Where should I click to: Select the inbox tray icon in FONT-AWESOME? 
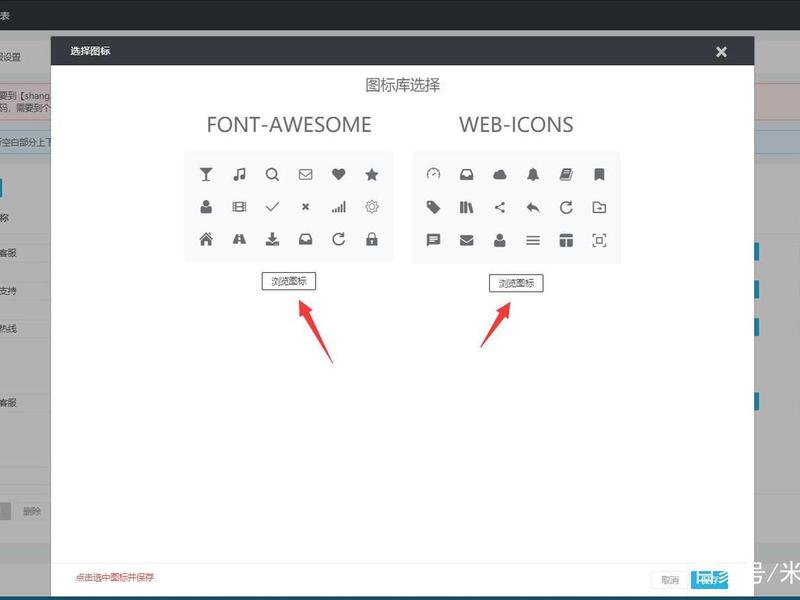point(306,239)
